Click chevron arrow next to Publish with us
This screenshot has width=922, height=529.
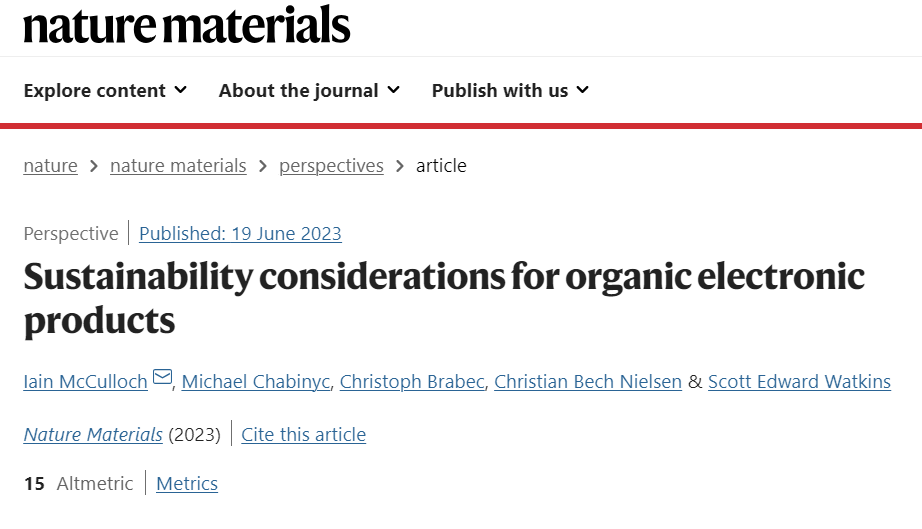point(583,90)
